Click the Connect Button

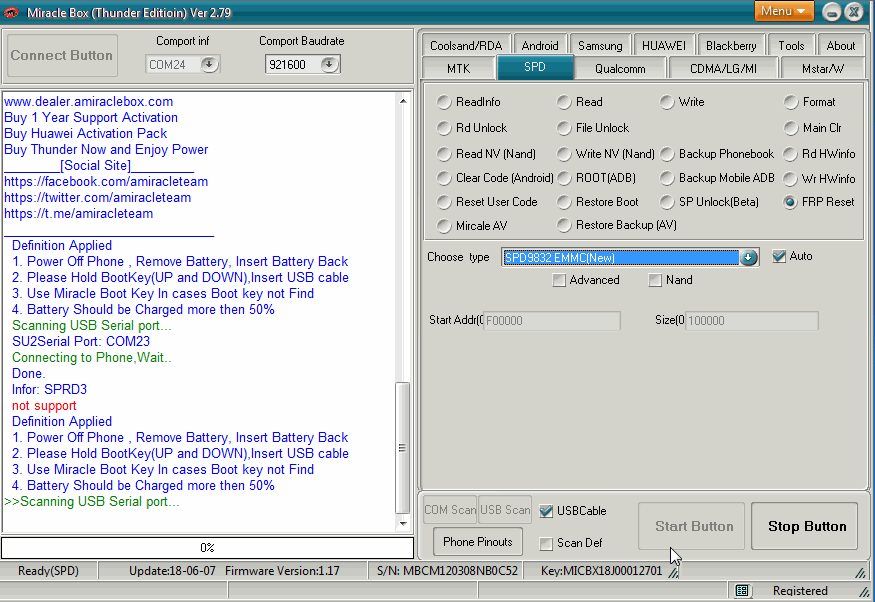tap(62, 55)
